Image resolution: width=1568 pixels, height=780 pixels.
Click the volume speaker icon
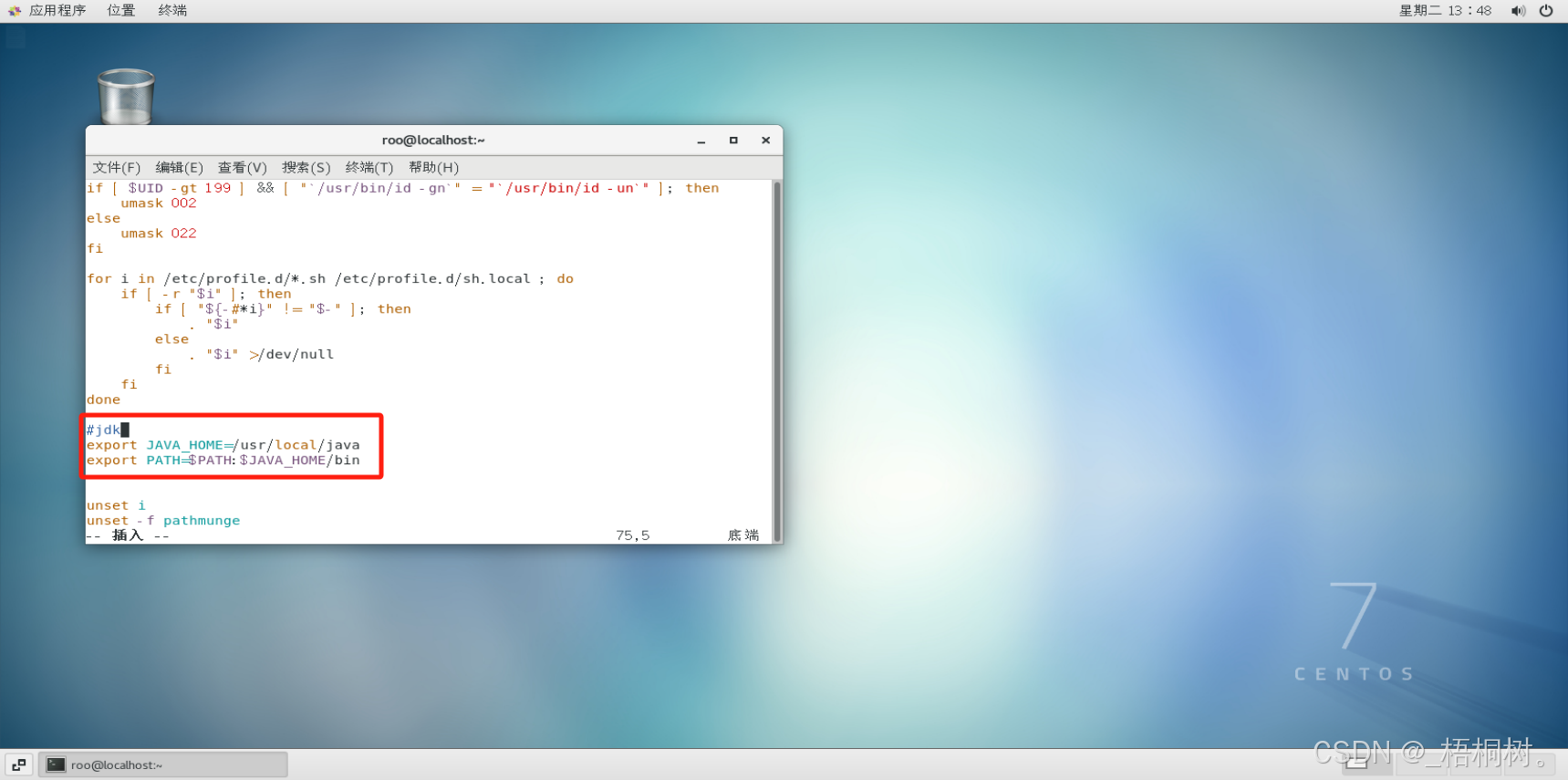click(x=1518, y=11)
